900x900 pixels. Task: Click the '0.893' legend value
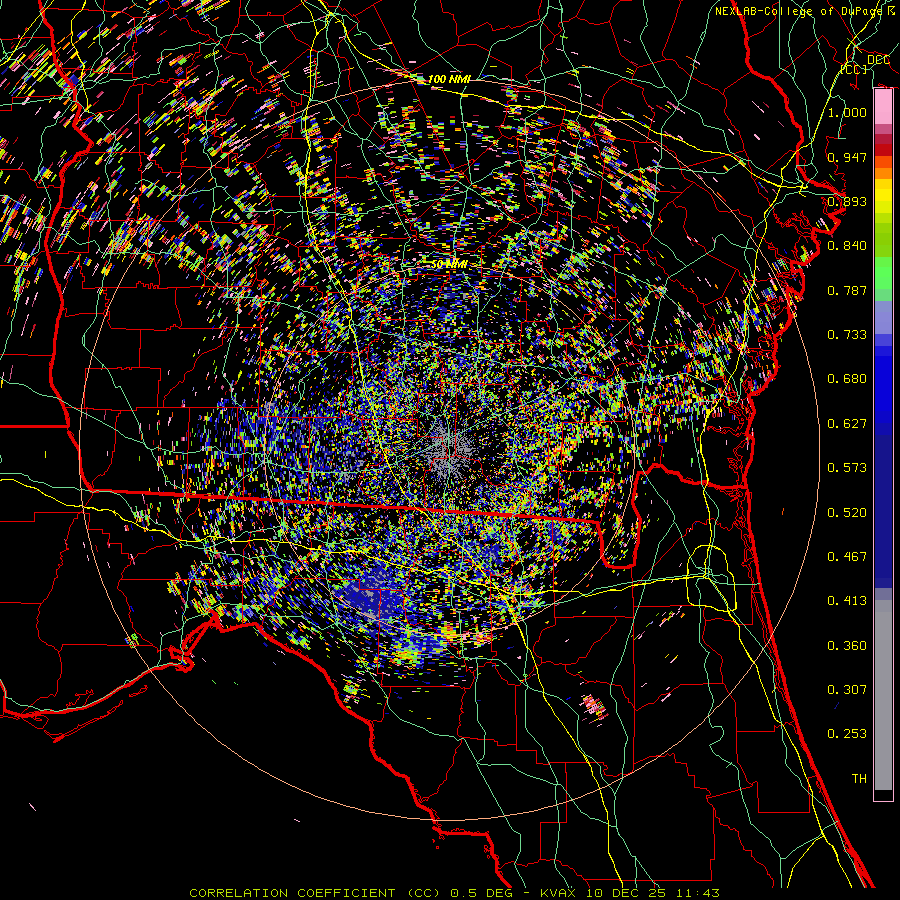coord(847,201)
